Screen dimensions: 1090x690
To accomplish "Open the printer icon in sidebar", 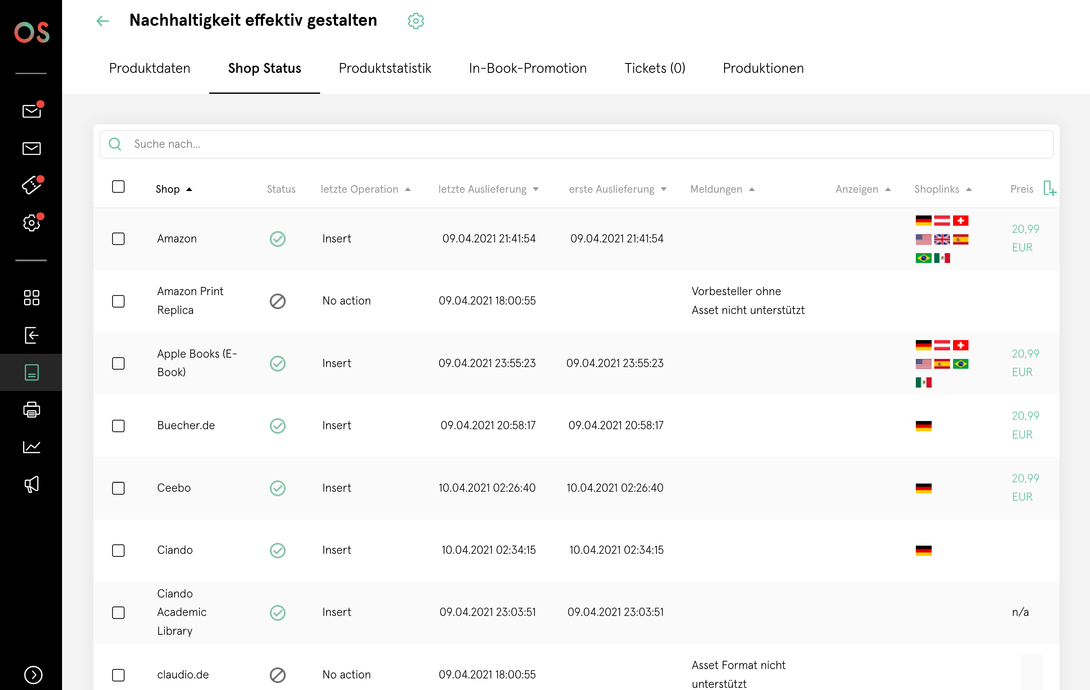I will tap(32, 410).
